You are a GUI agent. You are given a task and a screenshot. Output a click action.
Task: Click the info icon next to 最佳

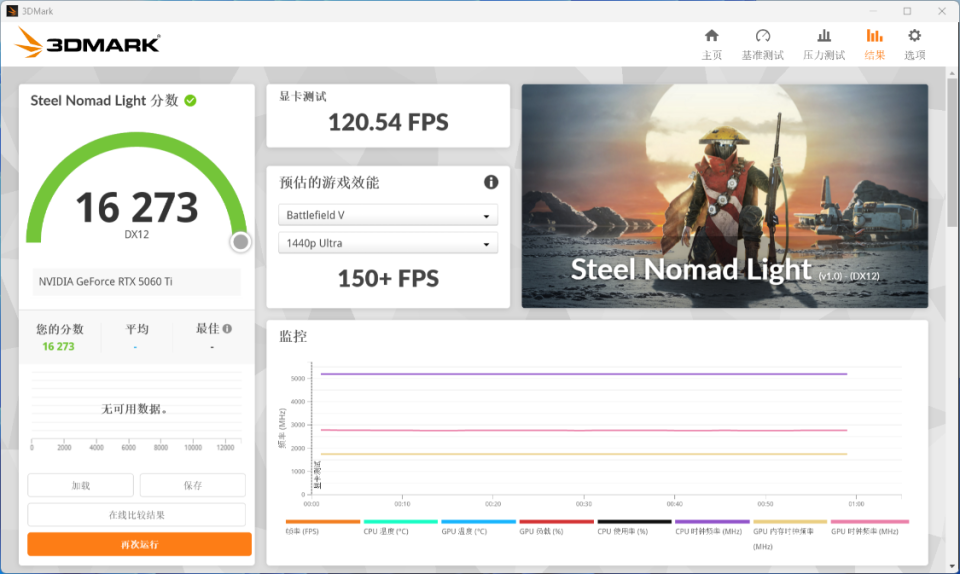(227, 329)
